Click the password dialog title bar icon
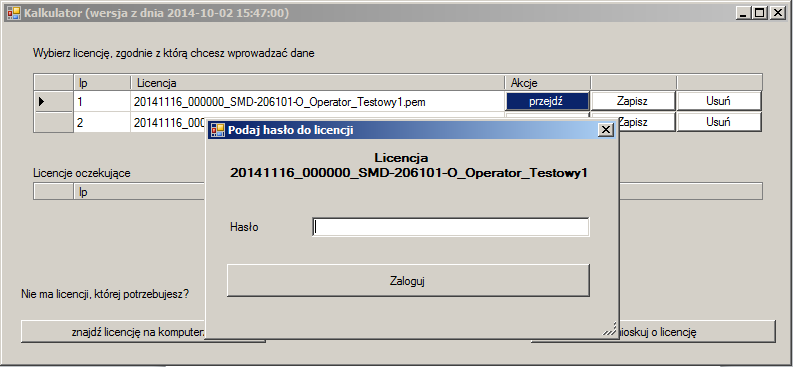This screenshot has width=793, height=367. click(217, 130)
